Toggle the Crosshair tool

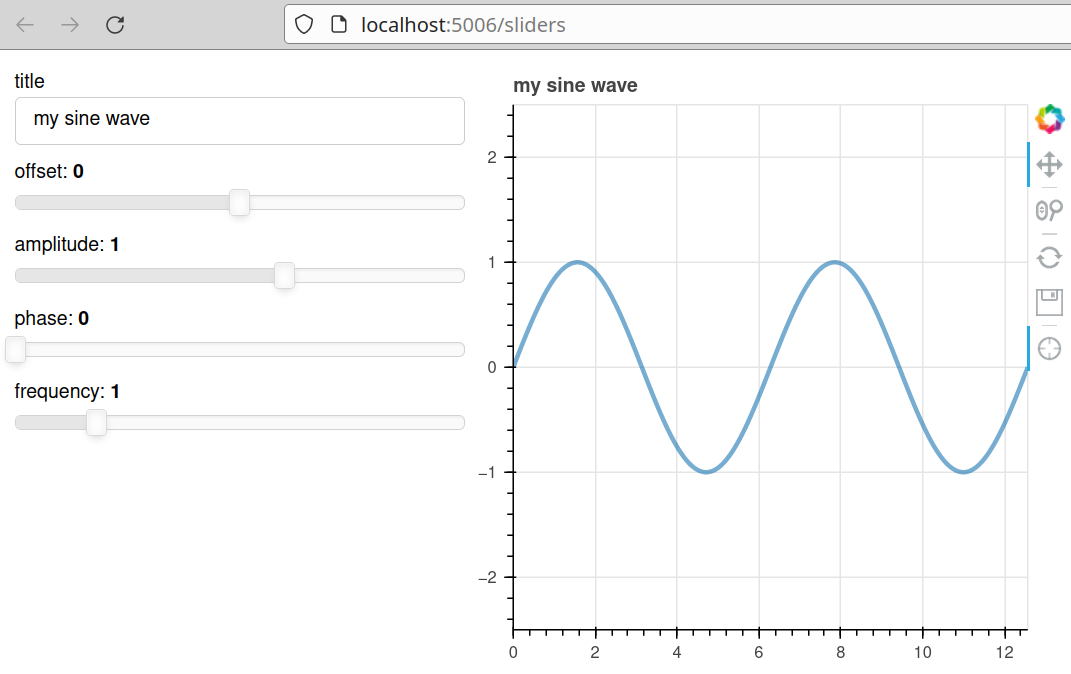coord(1049,348)
